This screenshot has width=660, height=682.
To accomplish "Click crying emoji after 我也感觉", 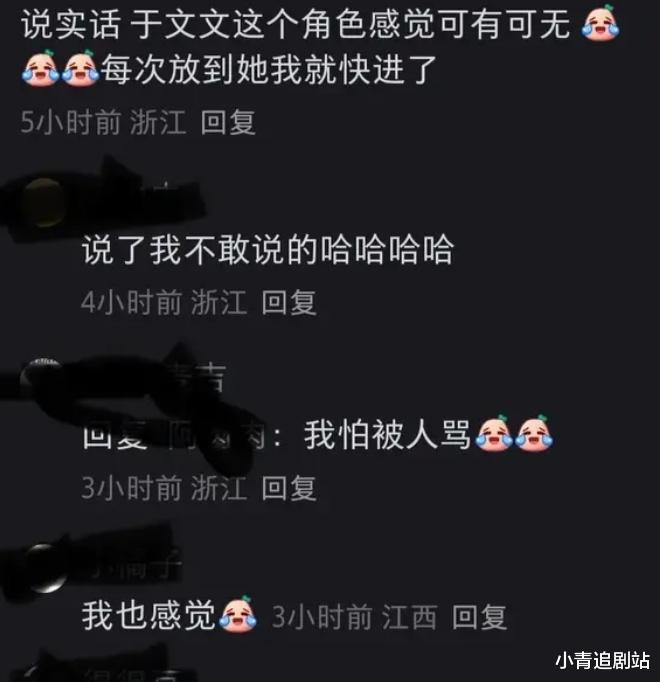I will (x=238, y=614).
